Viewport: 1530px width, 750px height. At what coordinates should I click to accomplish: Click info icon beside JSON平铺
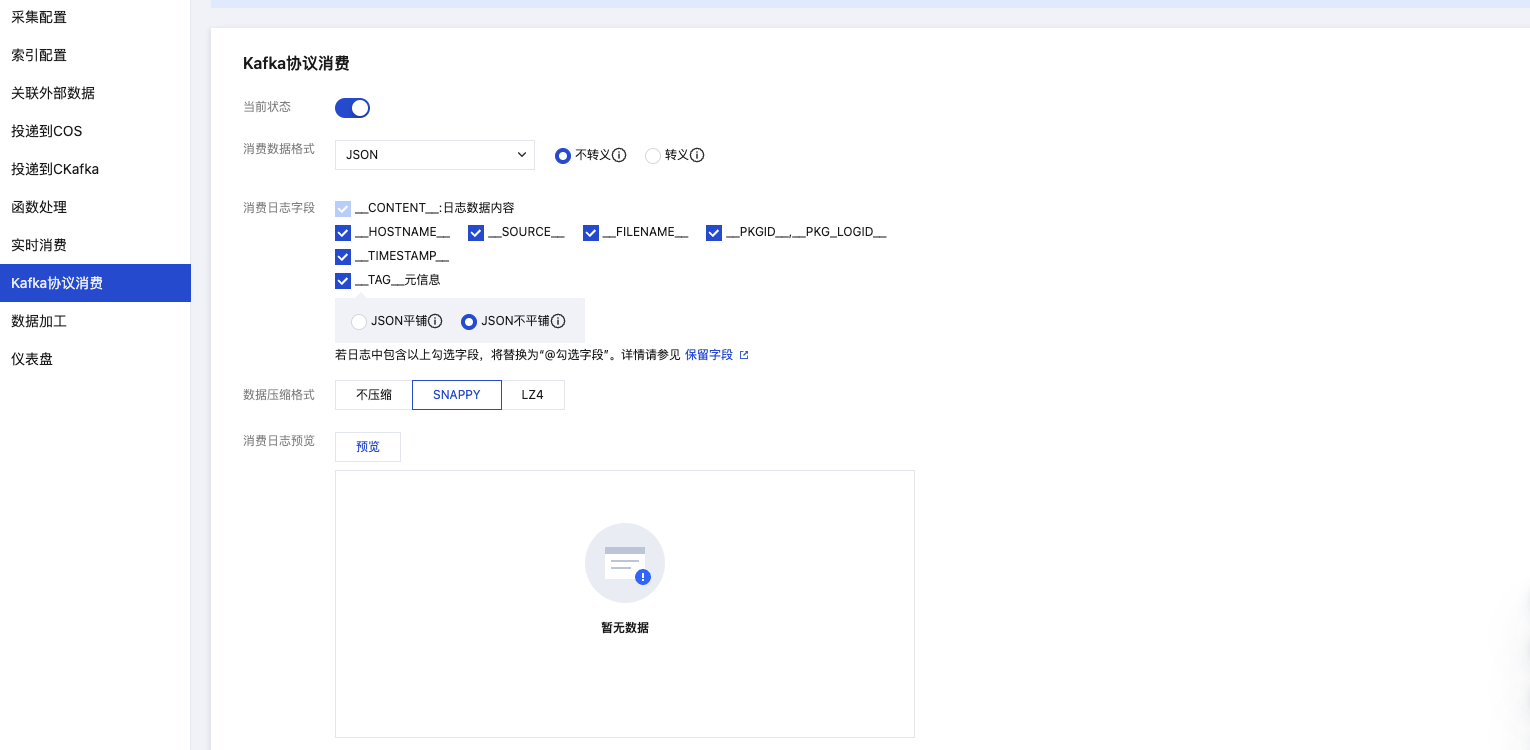point(436,322)
